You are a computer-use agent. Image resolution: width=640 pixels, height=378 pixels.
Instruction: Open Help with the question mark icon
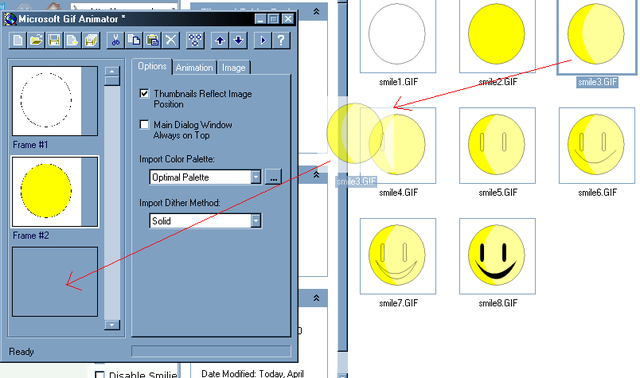coord(281,40)
